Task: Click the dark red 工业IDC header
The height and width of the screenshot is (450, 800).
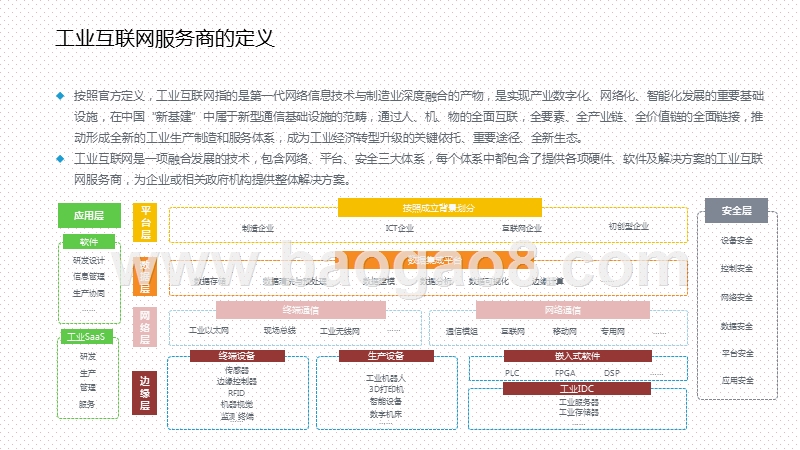Action: click(577, 389)
